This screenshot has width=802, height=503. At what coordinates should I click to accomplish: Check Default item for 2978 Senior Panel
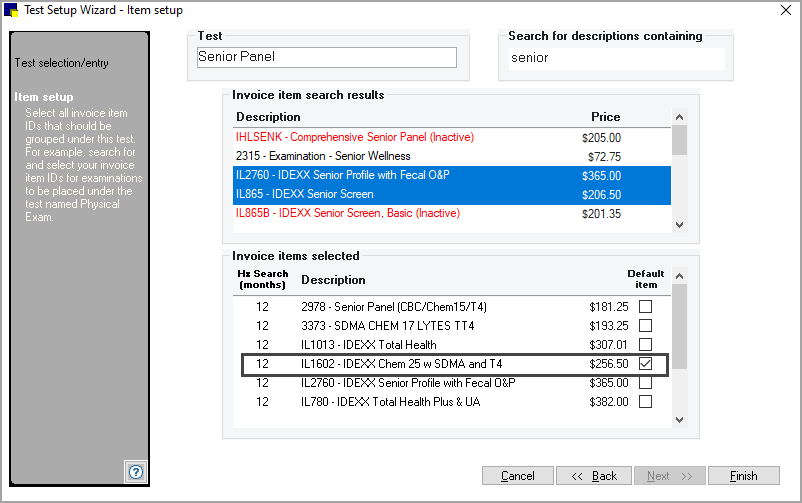645,307
